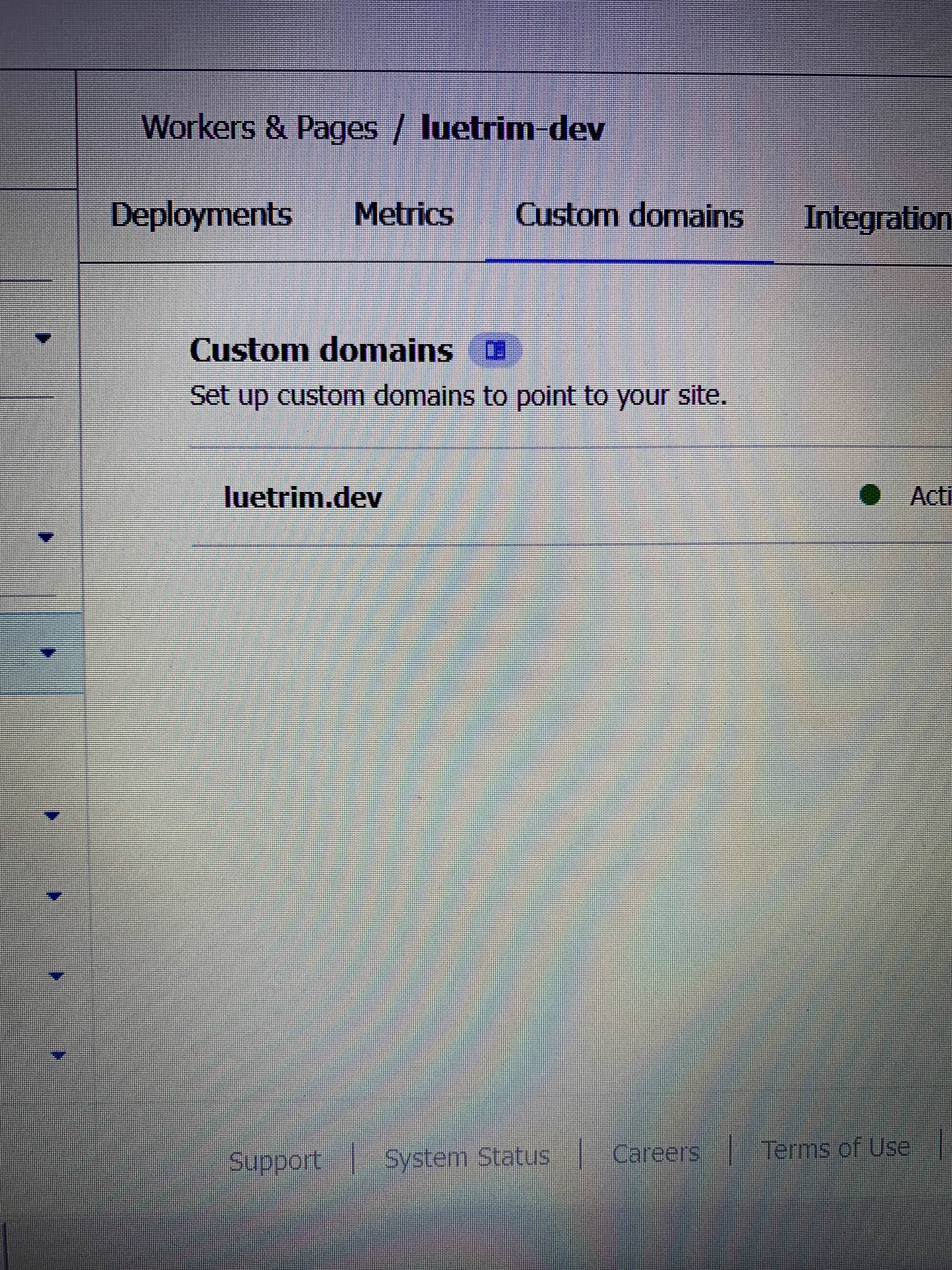The width and height of the screenshot is (952, 1270).
Task: Expand the second-to-last sidebar dropdown arrow
Action: point(56,975)
